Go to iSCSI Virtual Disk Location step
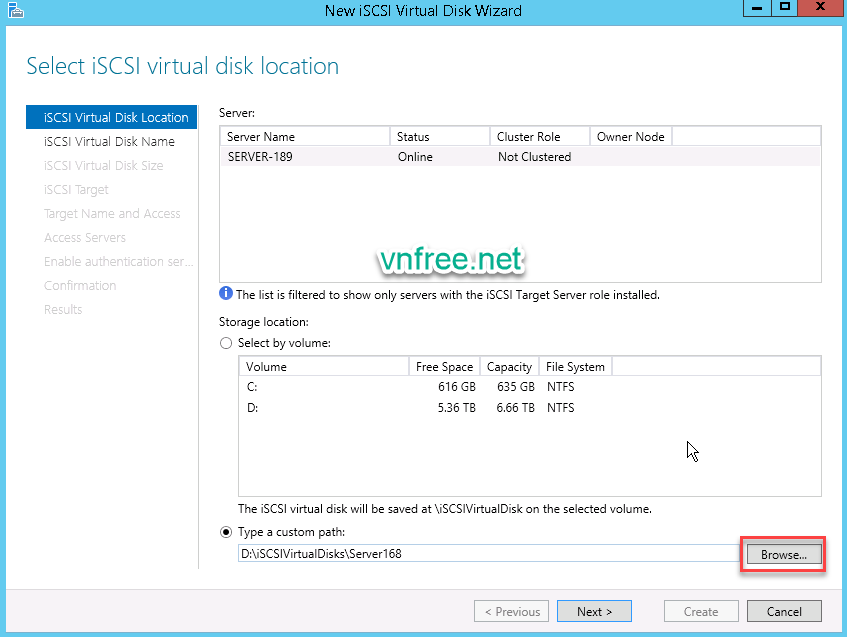847x637 pixels. (x=115, y=117)
